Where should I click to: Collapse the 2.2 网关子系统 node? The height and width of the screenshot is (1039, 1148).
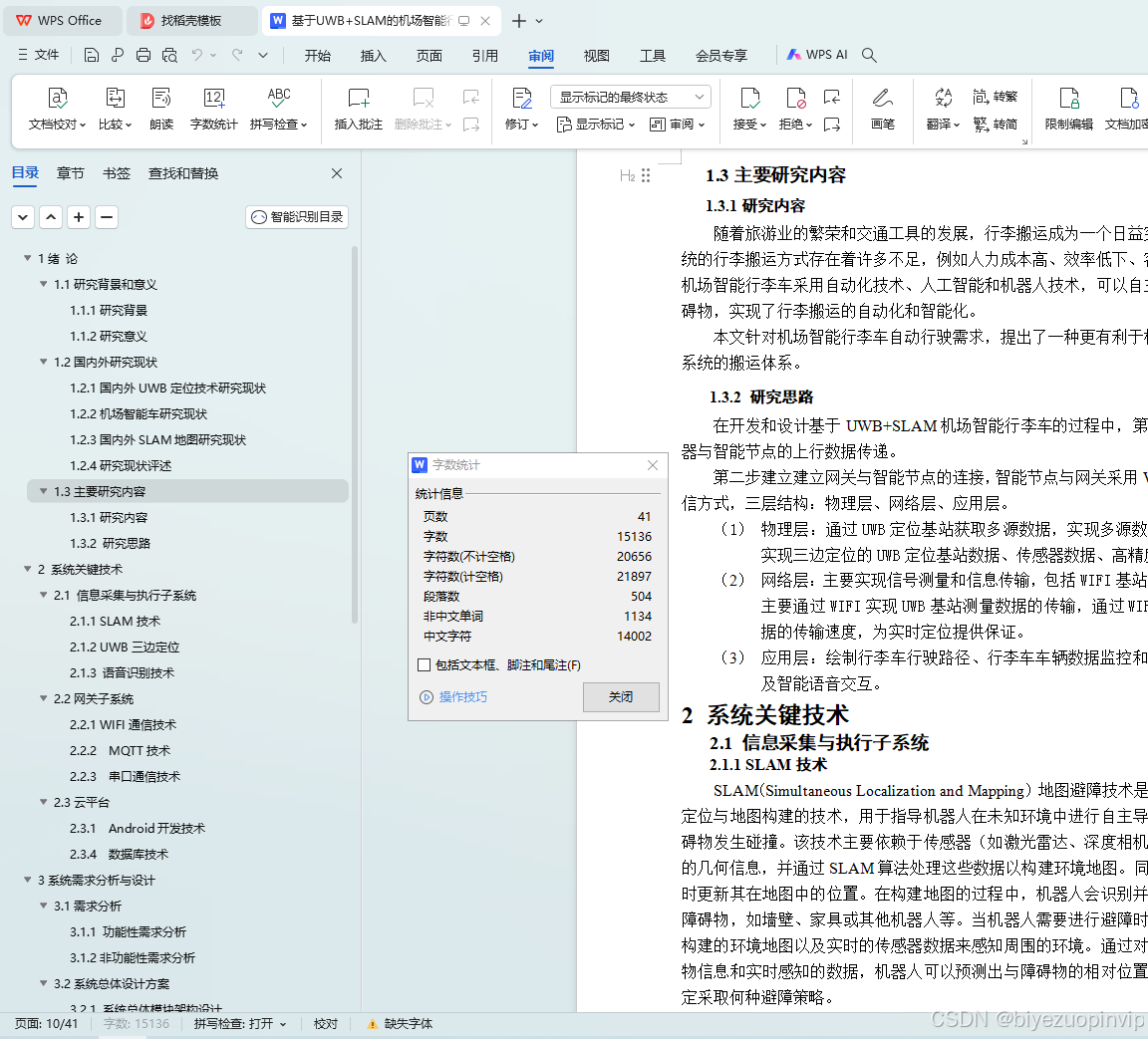click(43, 698)
